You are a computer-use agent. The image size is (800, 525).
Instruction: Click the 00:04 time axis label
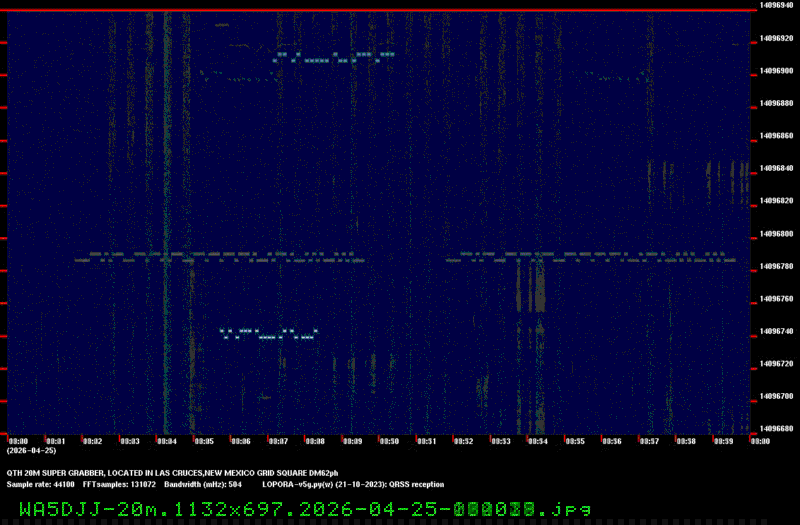tap(166, 440)
